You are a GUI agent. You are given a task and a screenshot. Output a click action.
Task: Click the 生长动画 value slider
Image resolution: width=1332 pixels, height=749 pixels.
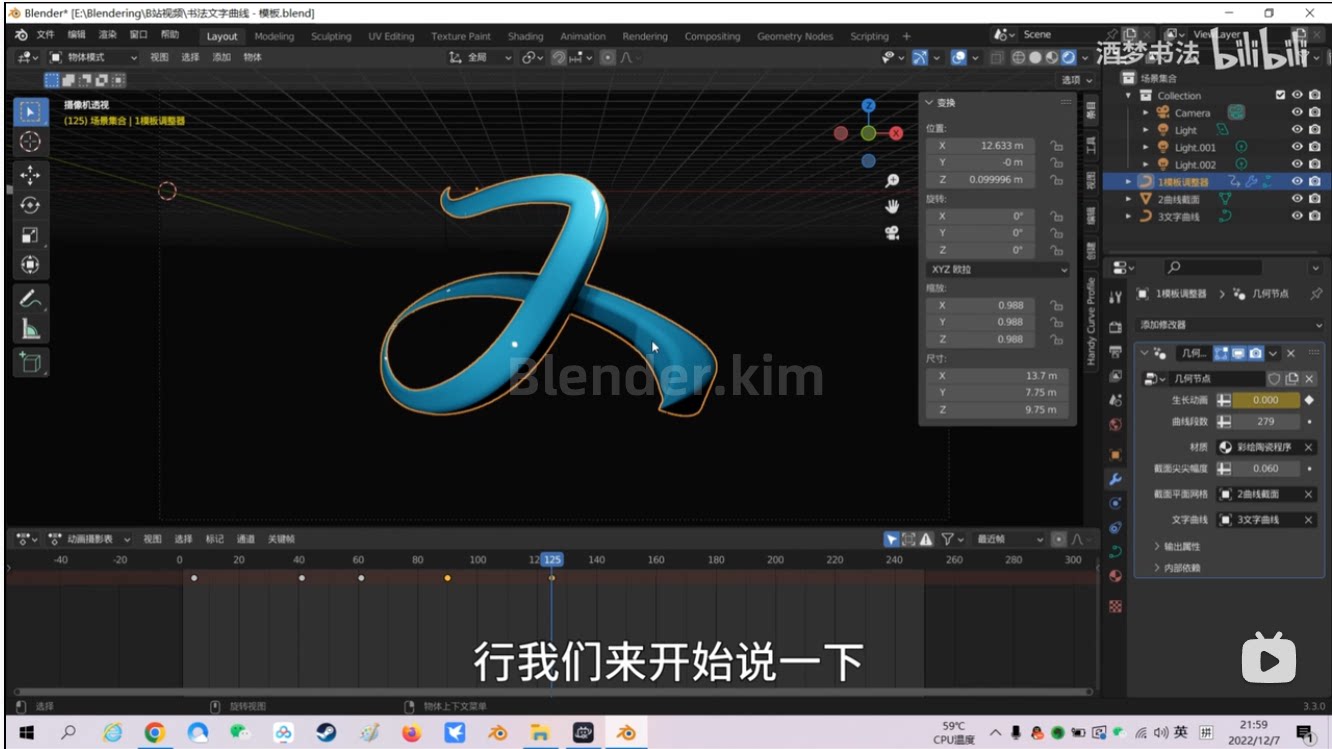tap(1265, 400)
